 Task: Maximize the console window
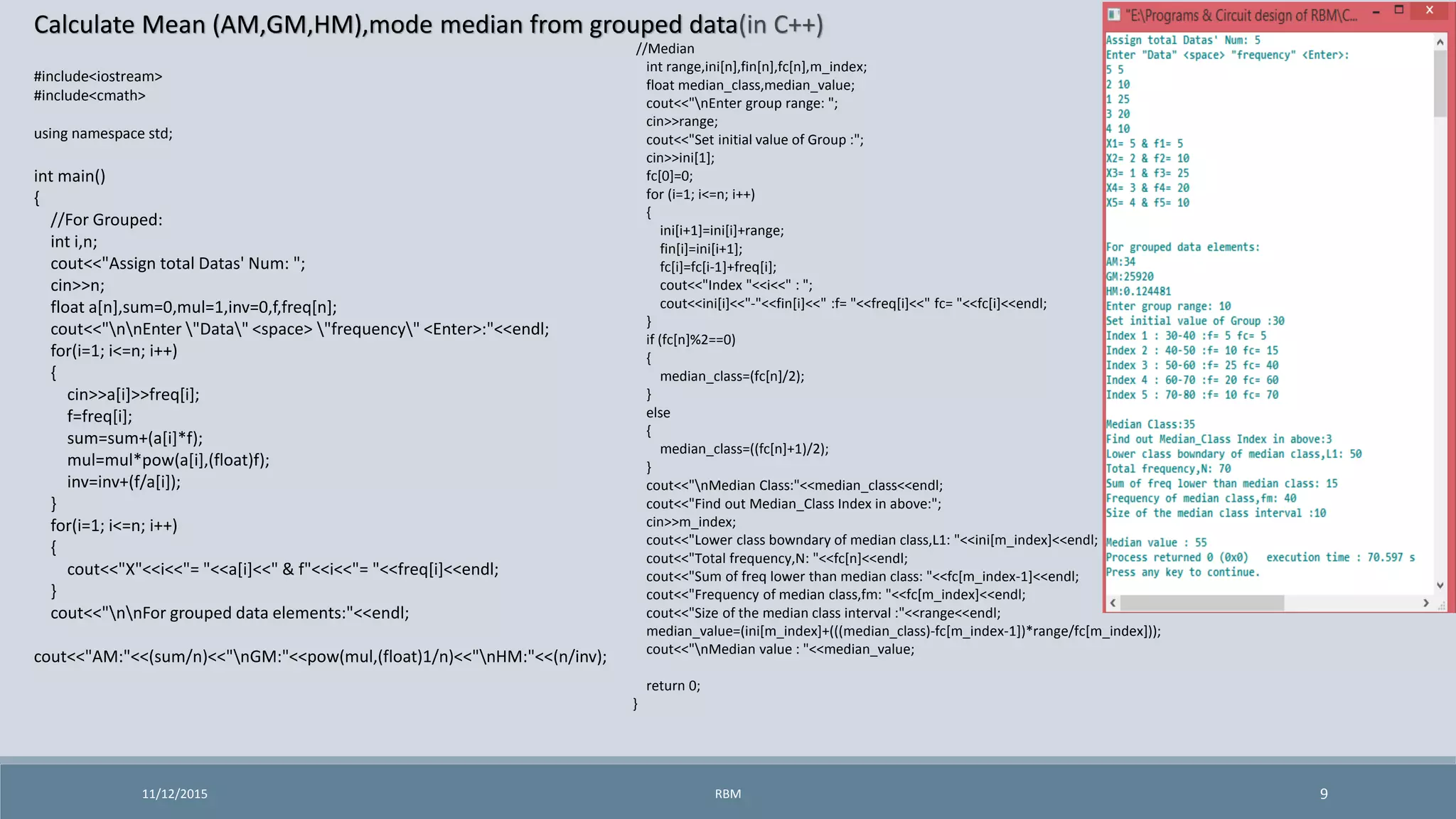coord(1399,10)
